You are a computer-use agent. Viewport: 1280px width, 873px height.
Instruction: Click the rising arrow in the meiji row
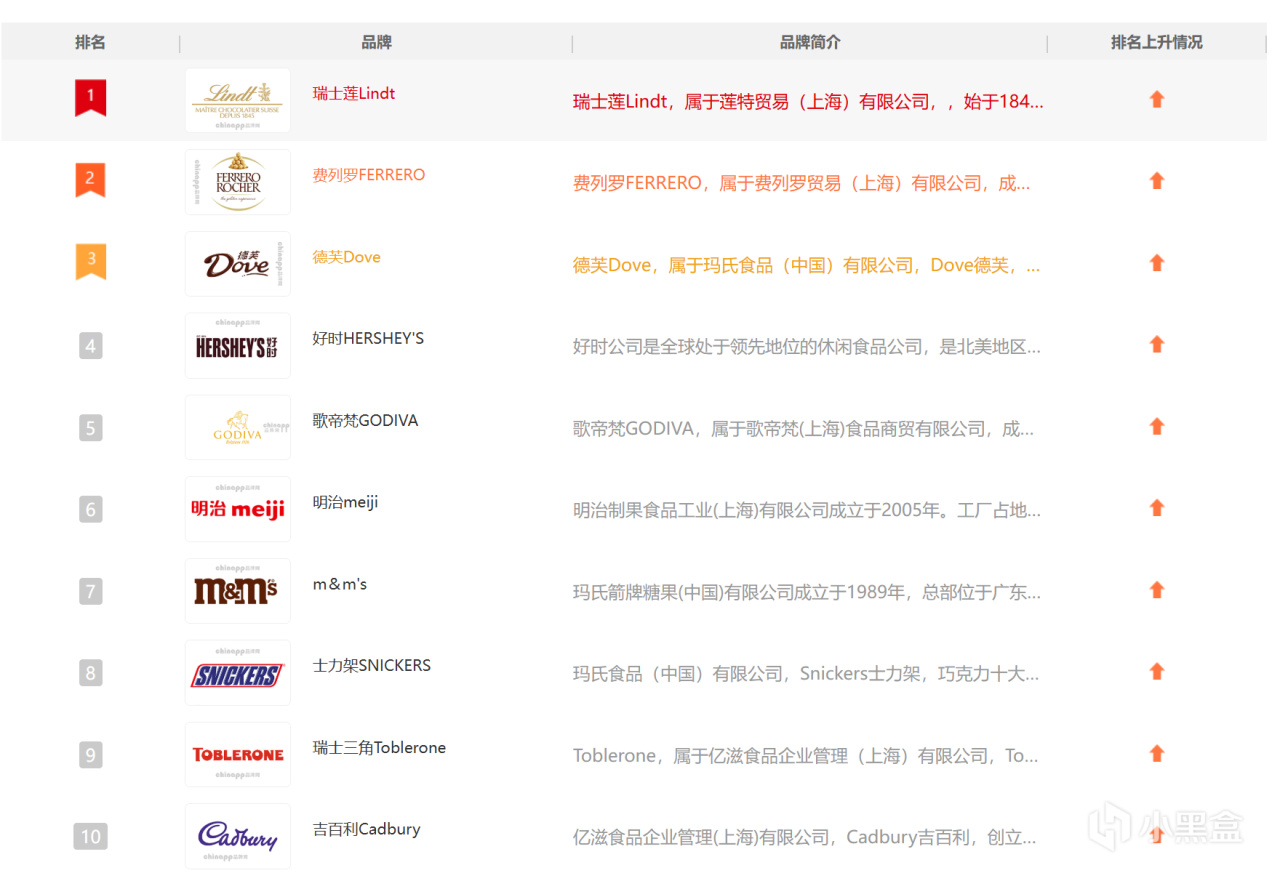tap(1157, 508)
